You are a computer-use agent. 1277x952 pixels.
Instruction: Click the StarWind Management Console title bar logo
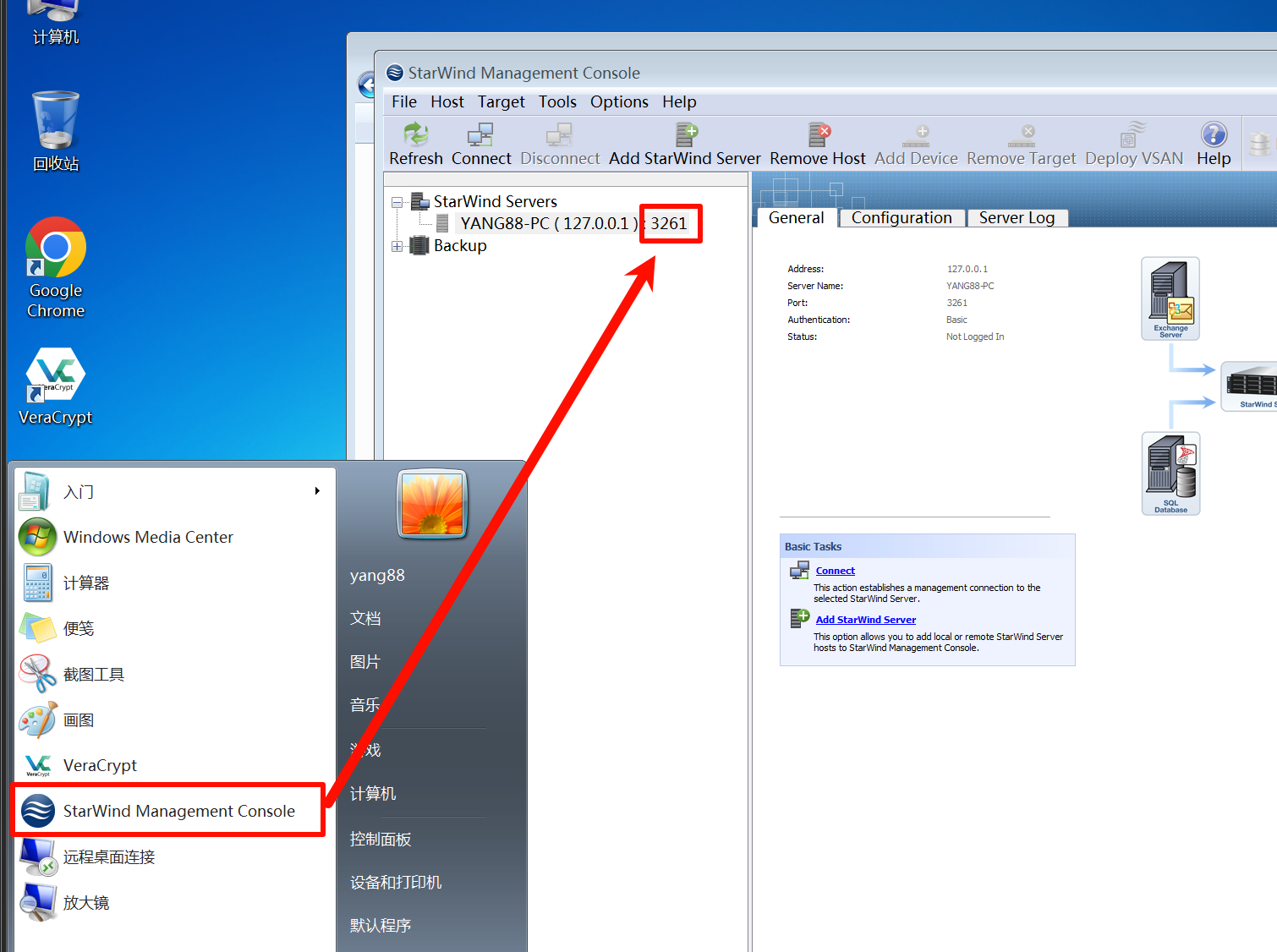point(395,73)
